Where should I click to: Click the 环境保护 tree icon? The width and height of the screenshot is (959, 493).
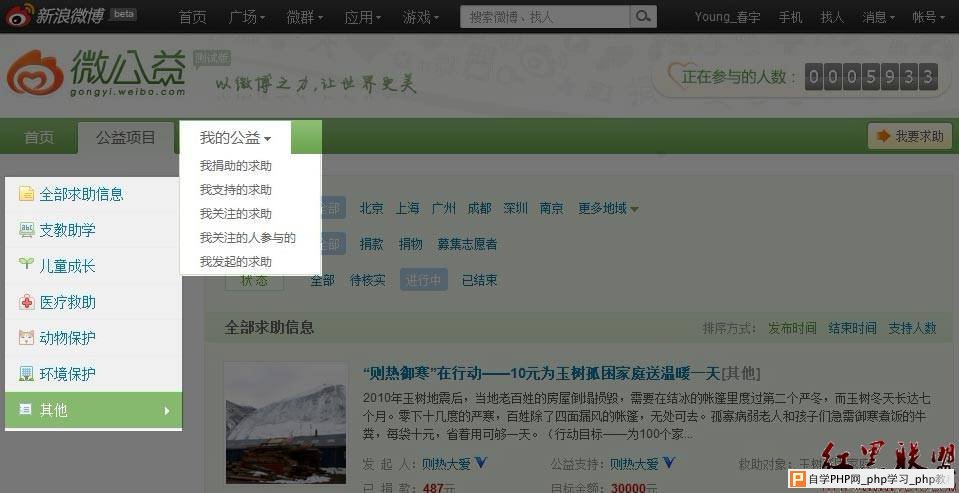(x=26, y=373)
